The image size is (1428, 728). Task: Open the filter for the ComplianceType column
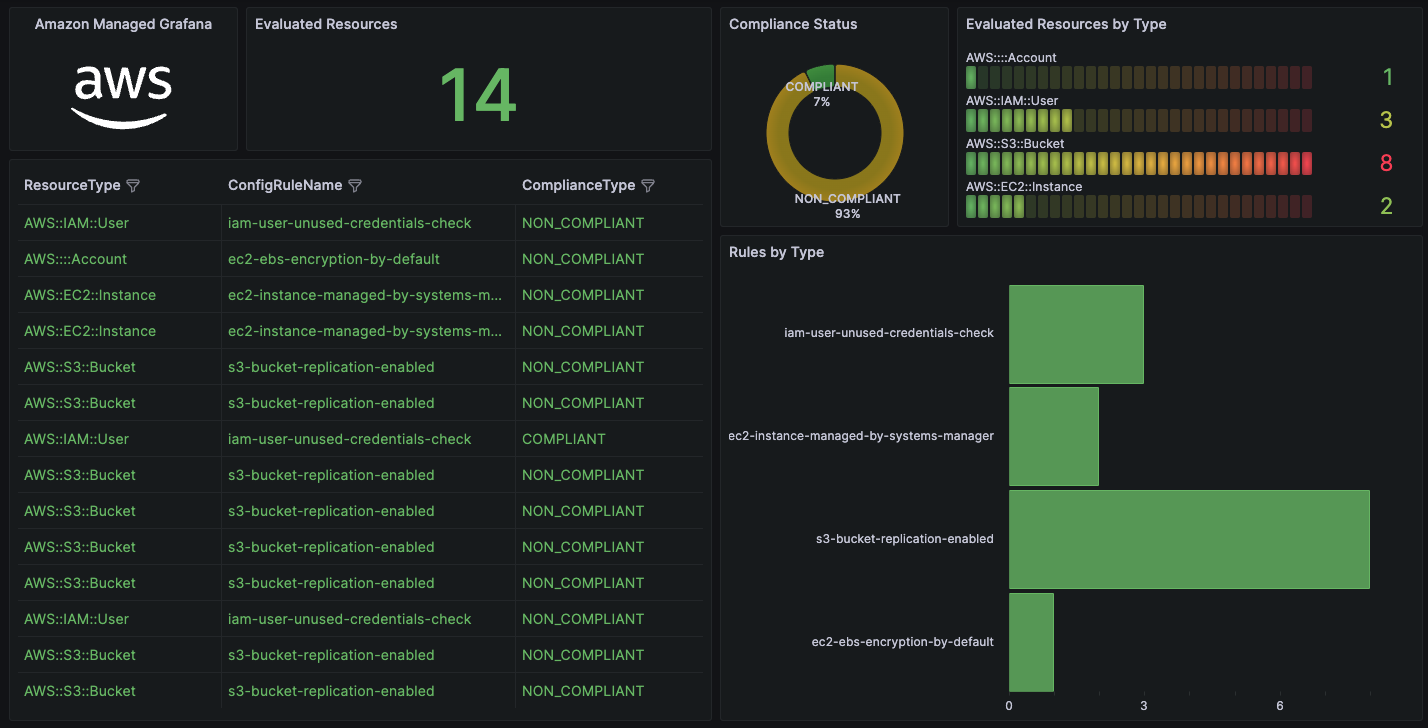tap(648, 184)
